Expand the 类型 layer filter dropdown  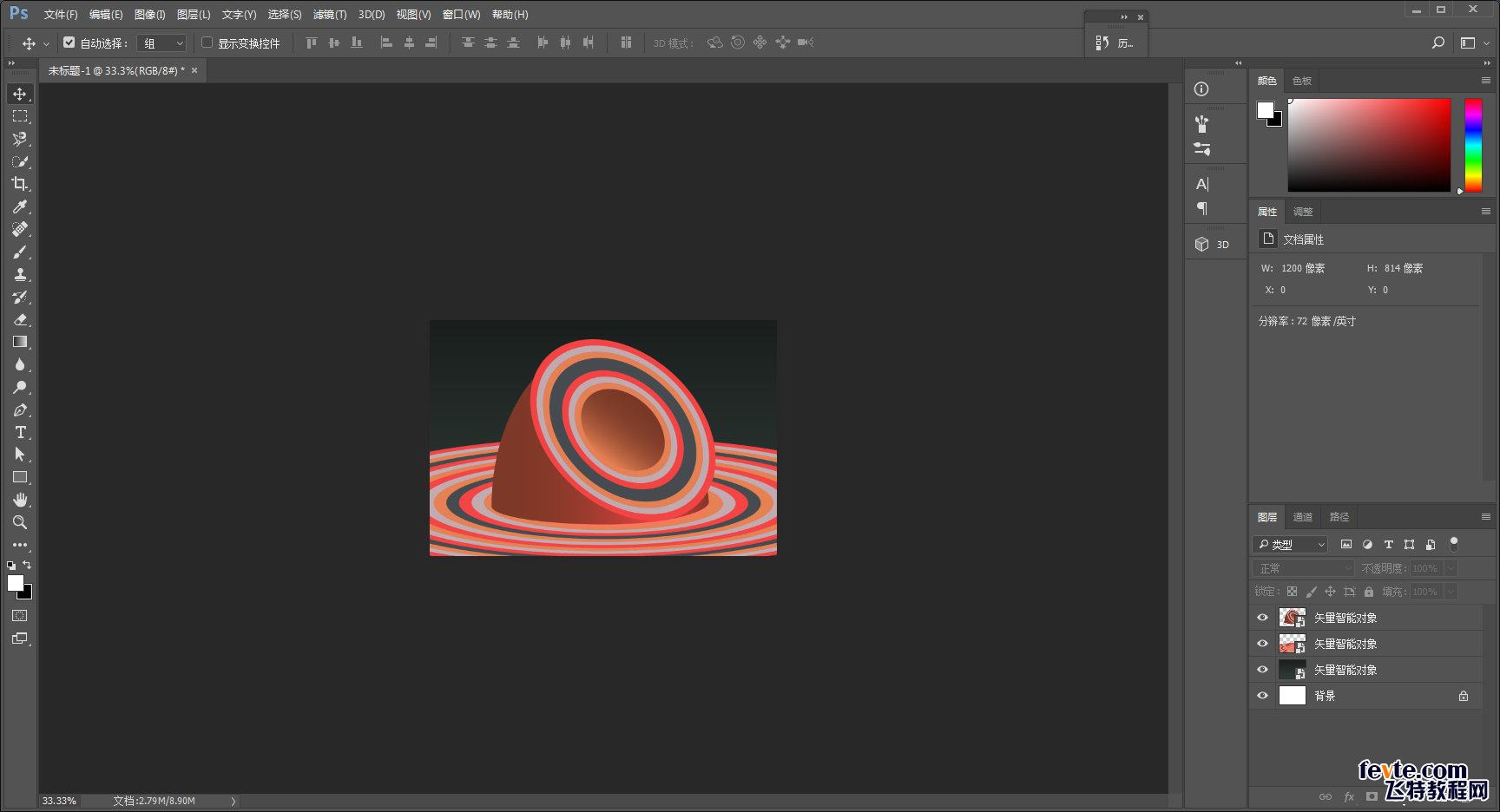1291,545
